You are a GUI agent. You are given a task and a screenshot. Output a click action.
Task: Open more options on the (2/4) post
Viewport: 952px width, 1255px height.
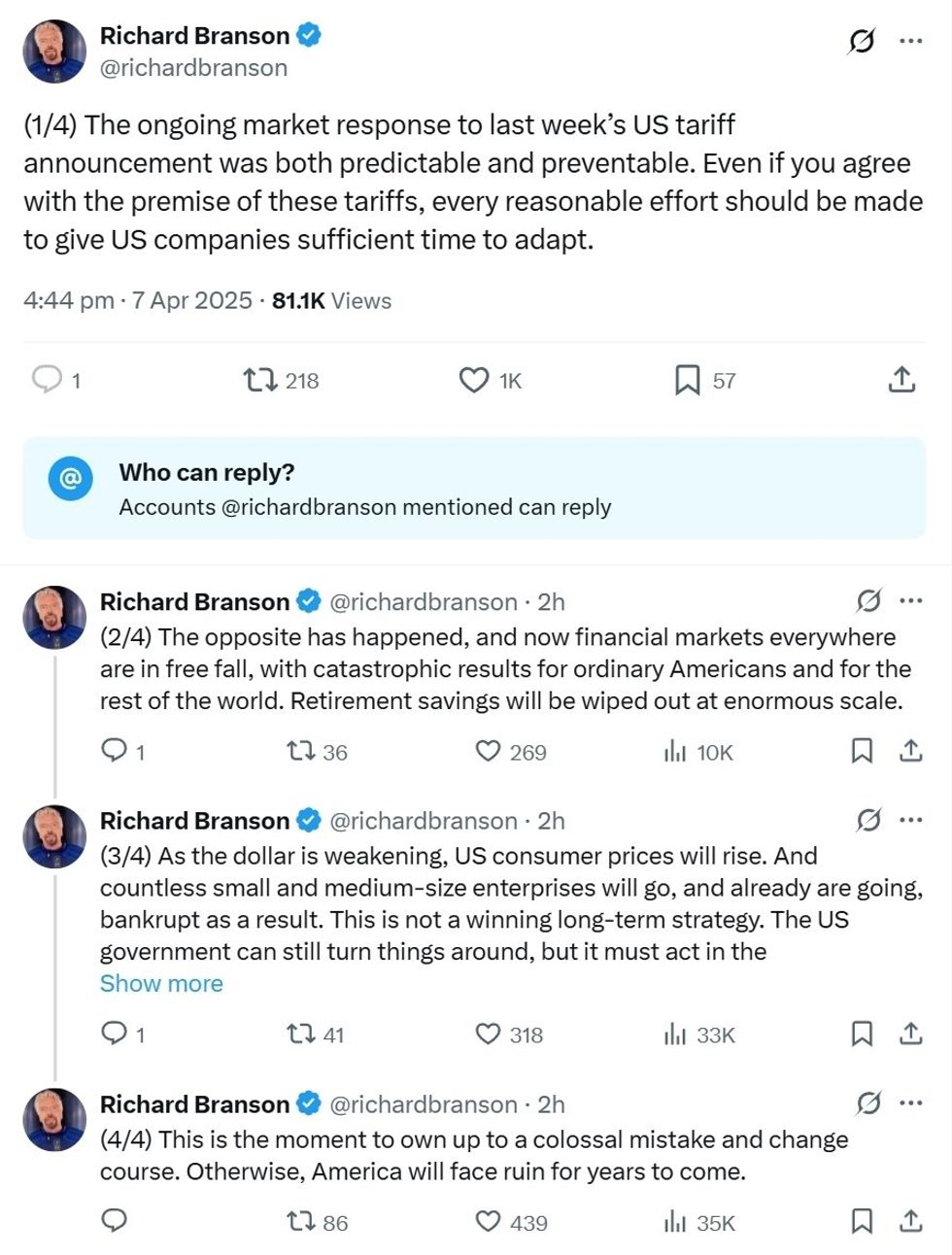[x=910, y=601]
